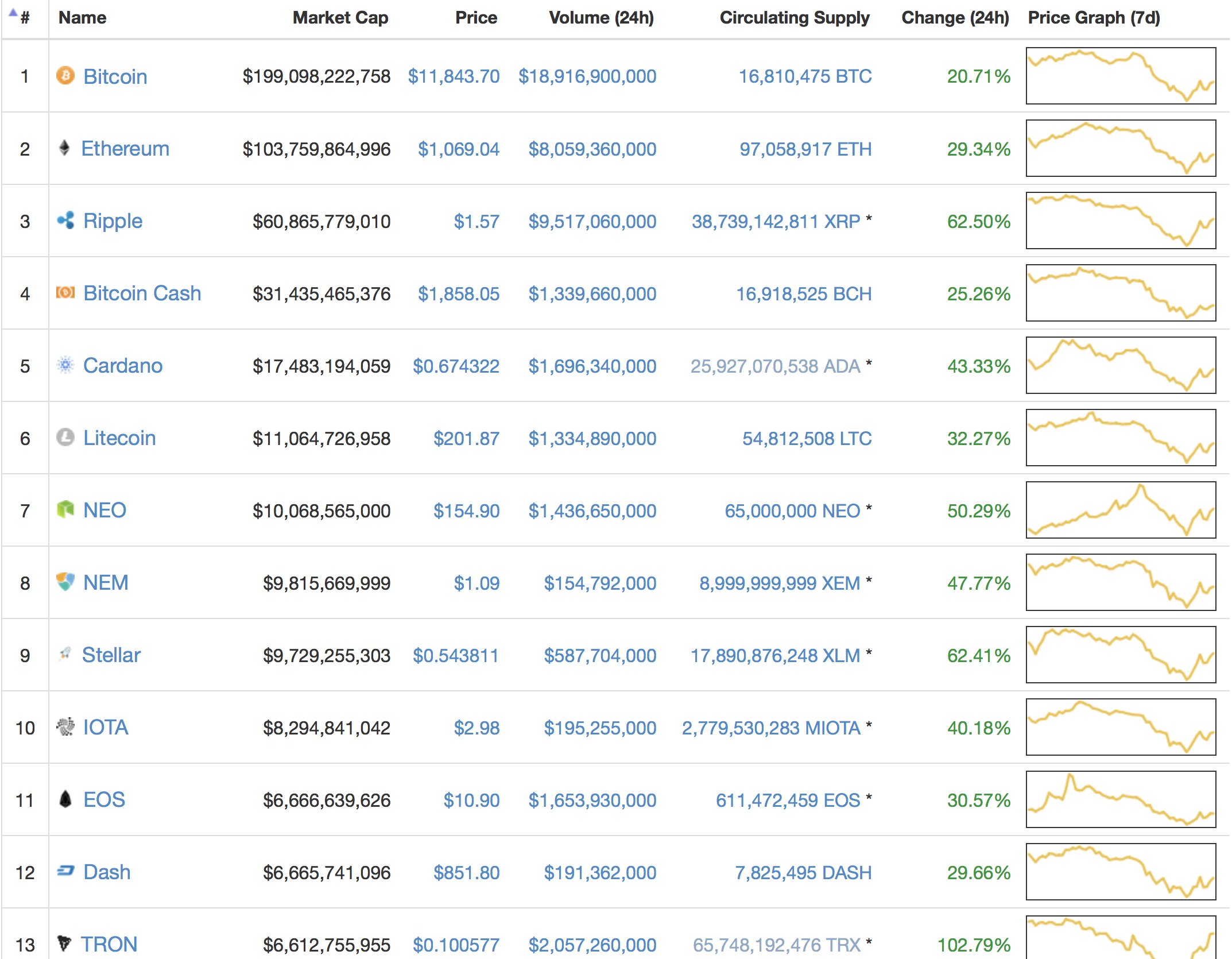This screenshot has width=1232, height=959.
Task: Click supply 8,999,999,999 XEM
Action: 780,583
